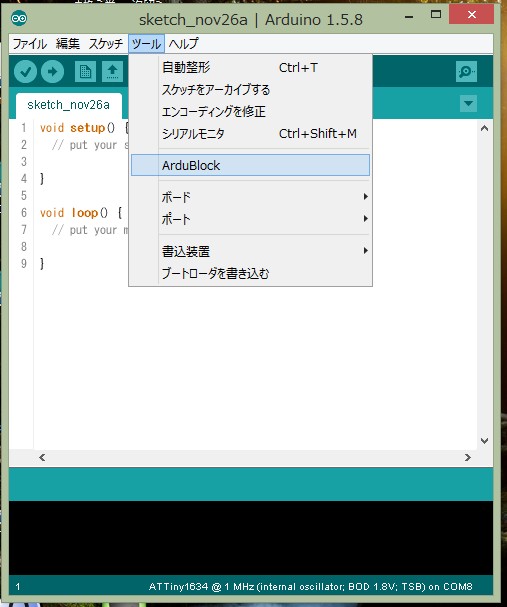Select 自動整形 from the tools menu
Viewport: 507px width, 607px height.
tap(250, 68)
